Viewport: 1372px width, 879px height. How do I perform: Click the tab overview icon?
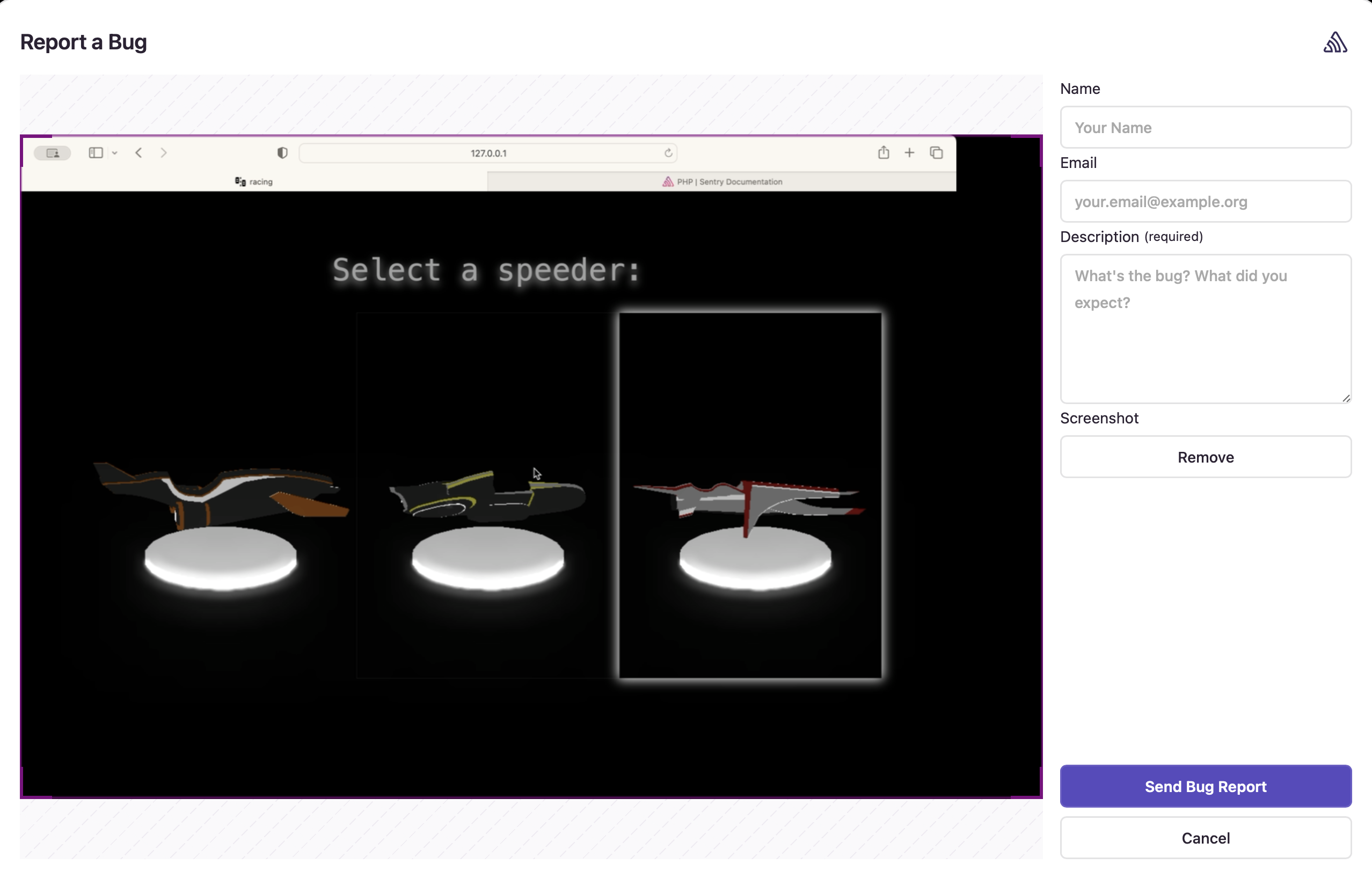tap(936, 152)
